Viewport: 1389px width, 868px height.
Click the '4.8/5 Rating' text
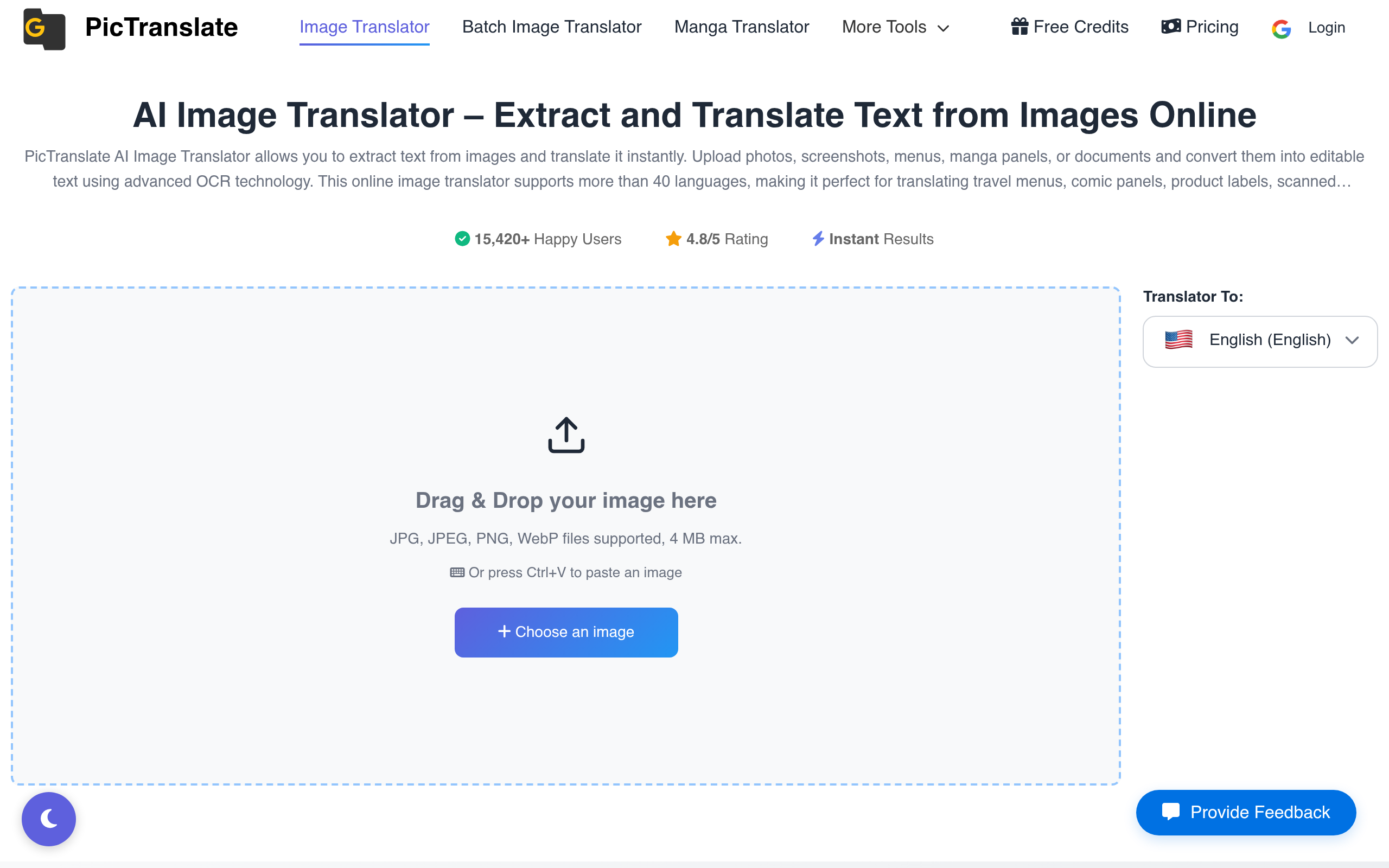pos(727,239)
